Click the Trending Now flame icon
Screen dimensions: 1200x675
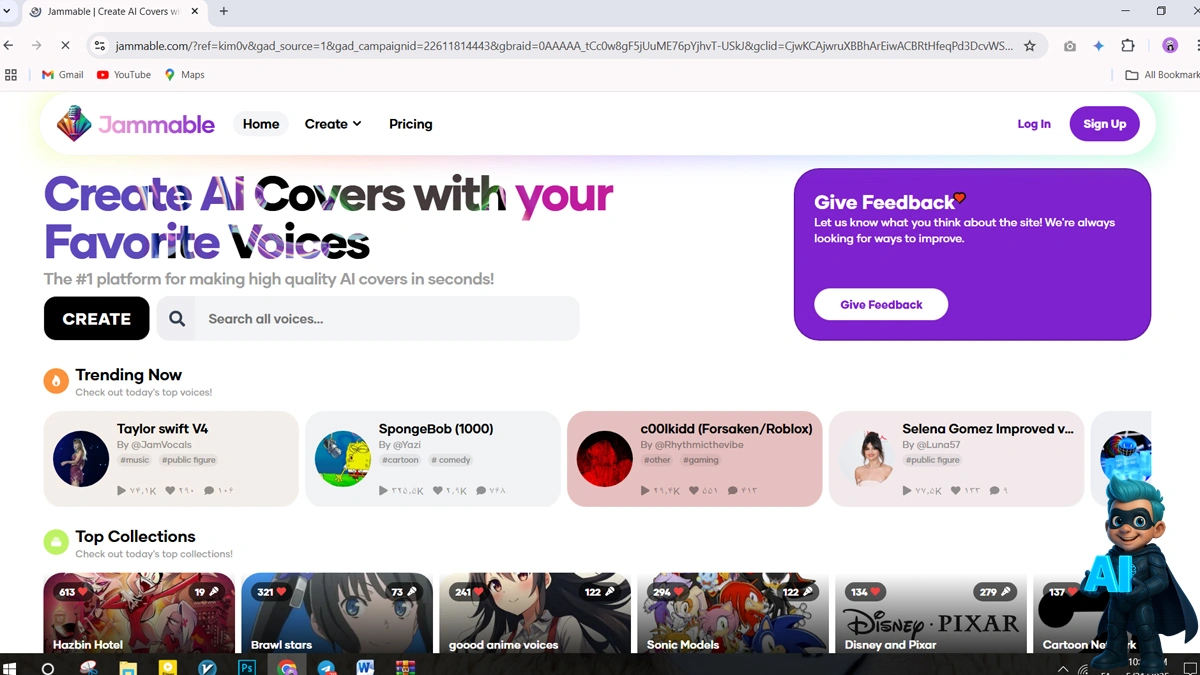click(56, 381)
